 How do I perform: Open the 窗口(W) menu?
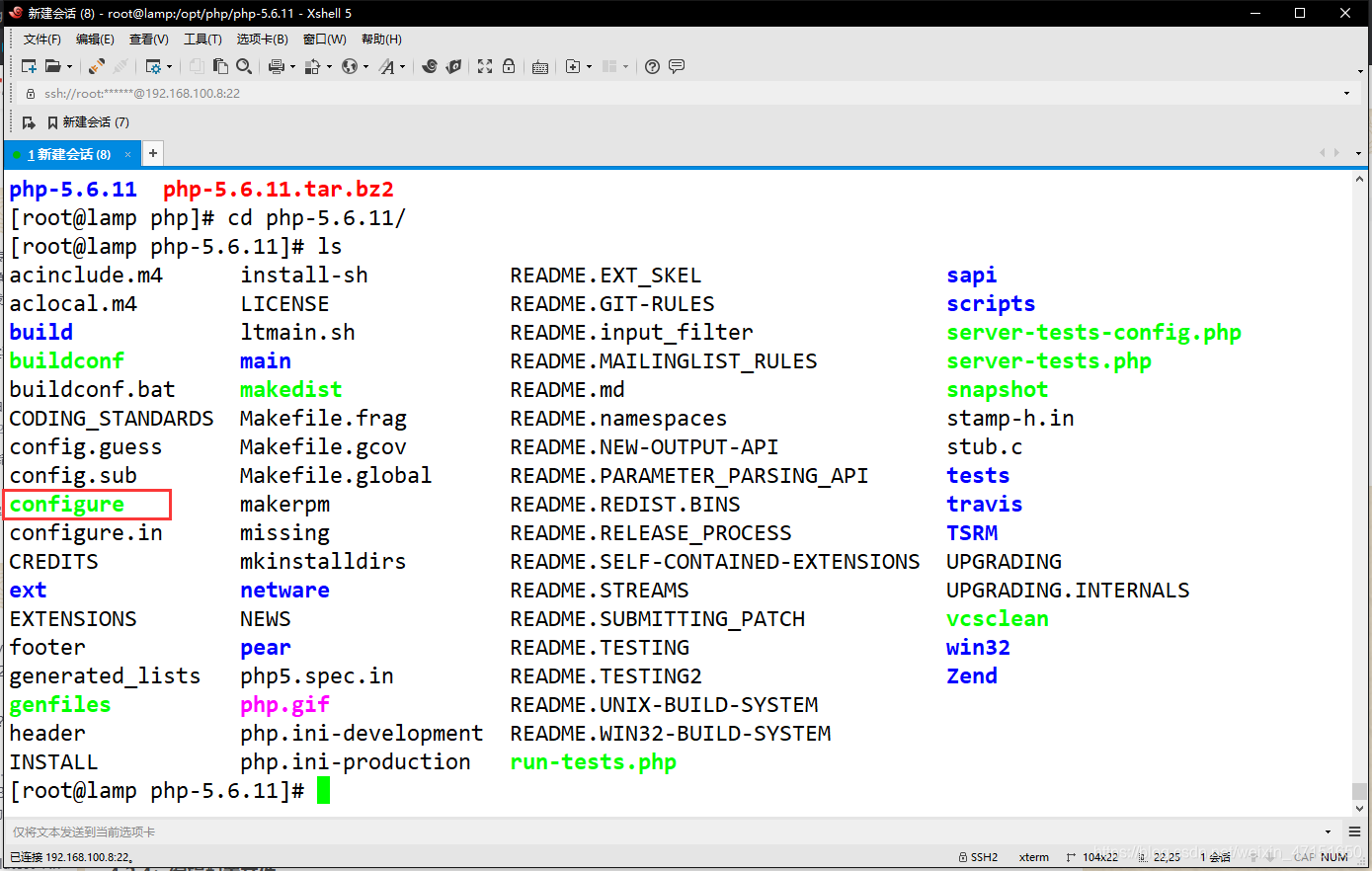325,40
